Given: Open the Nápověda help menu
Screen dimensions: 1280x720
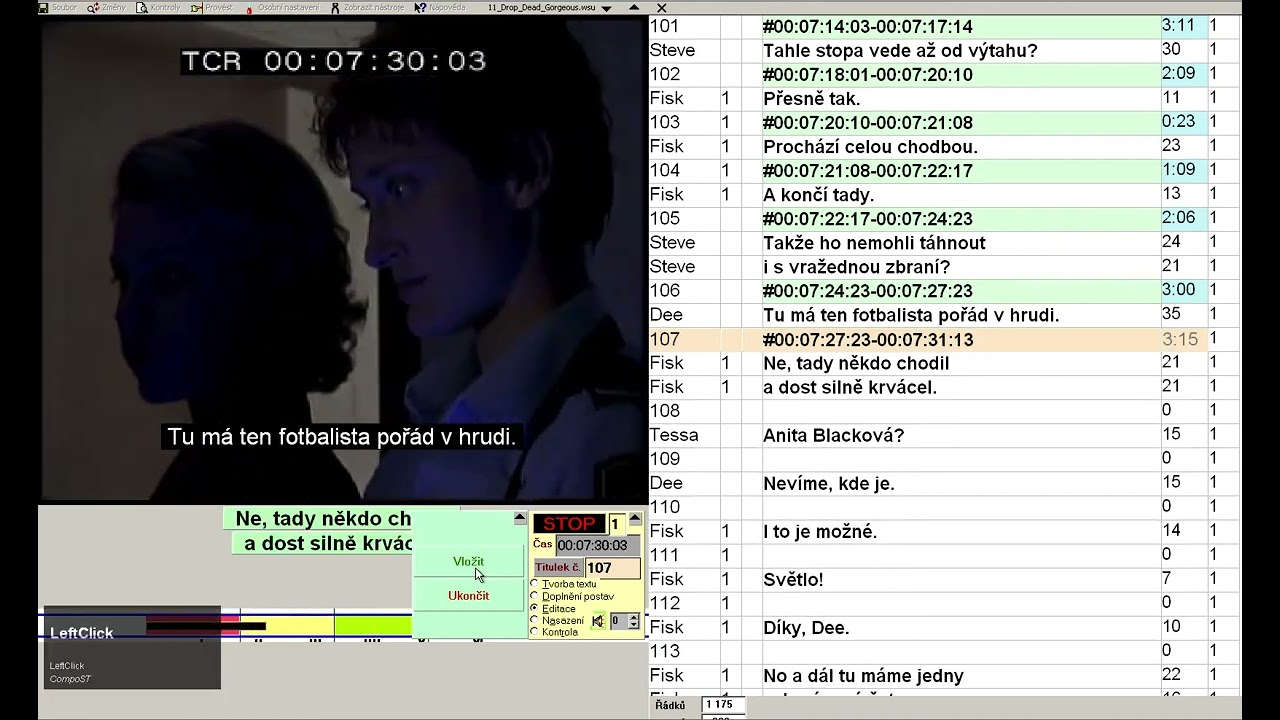Looking at the screenshot, I should point(441,7).
